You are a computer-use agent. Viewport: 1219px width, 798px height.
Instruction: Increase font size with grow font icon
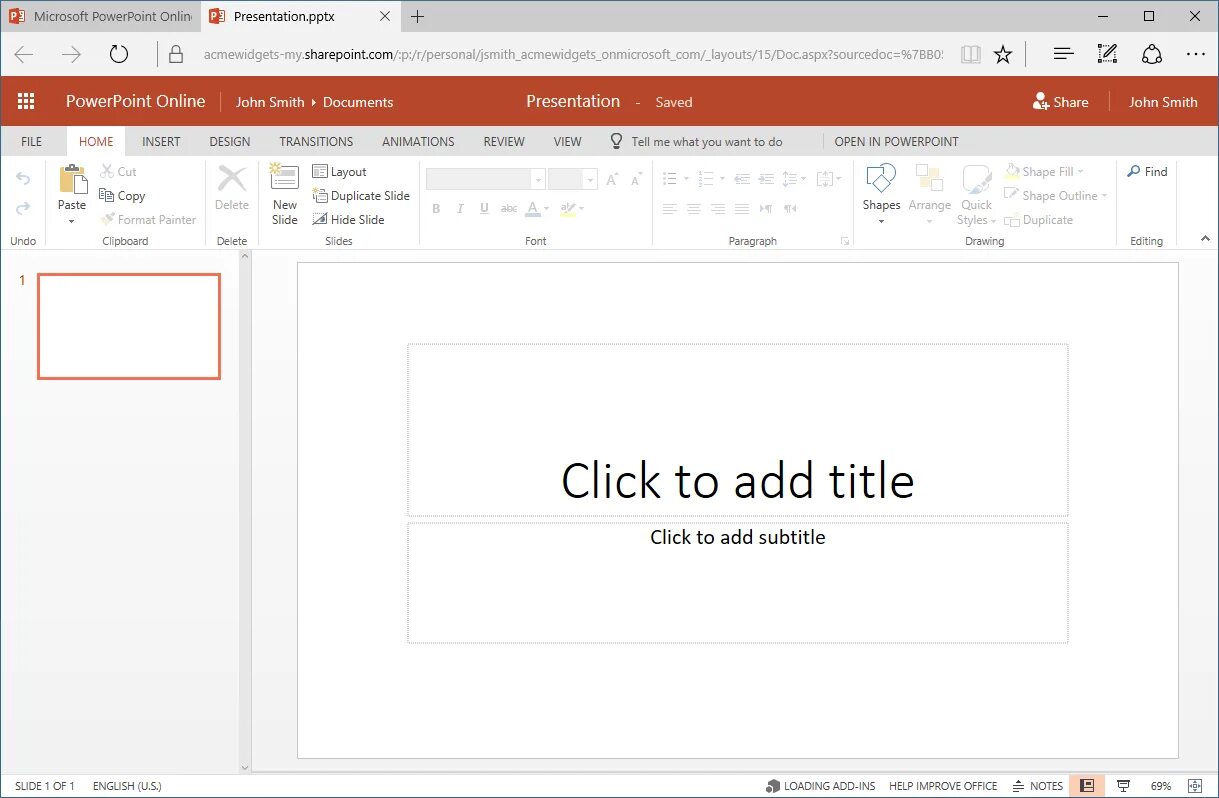613,180
